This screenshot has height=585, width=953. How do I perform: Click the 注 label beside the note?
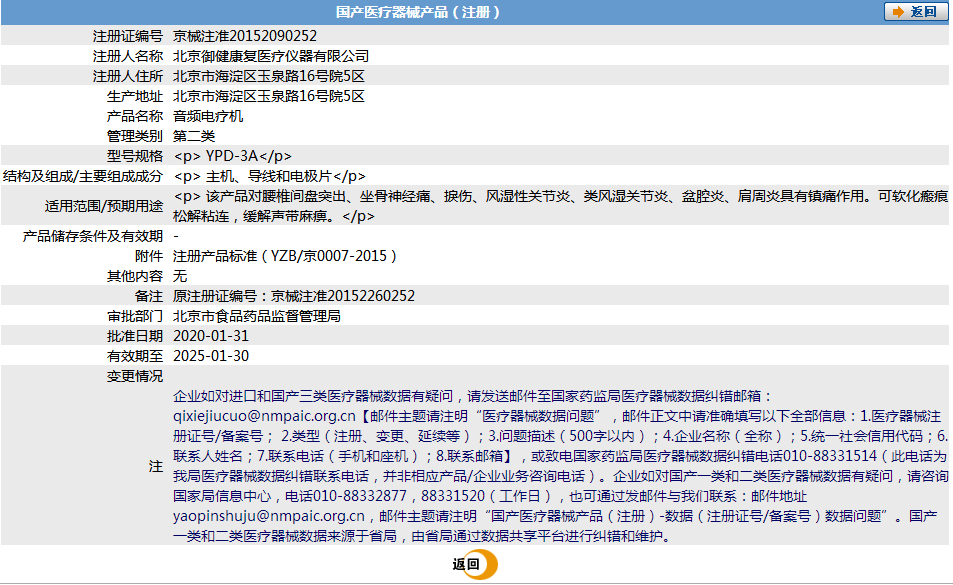(156, 466)
